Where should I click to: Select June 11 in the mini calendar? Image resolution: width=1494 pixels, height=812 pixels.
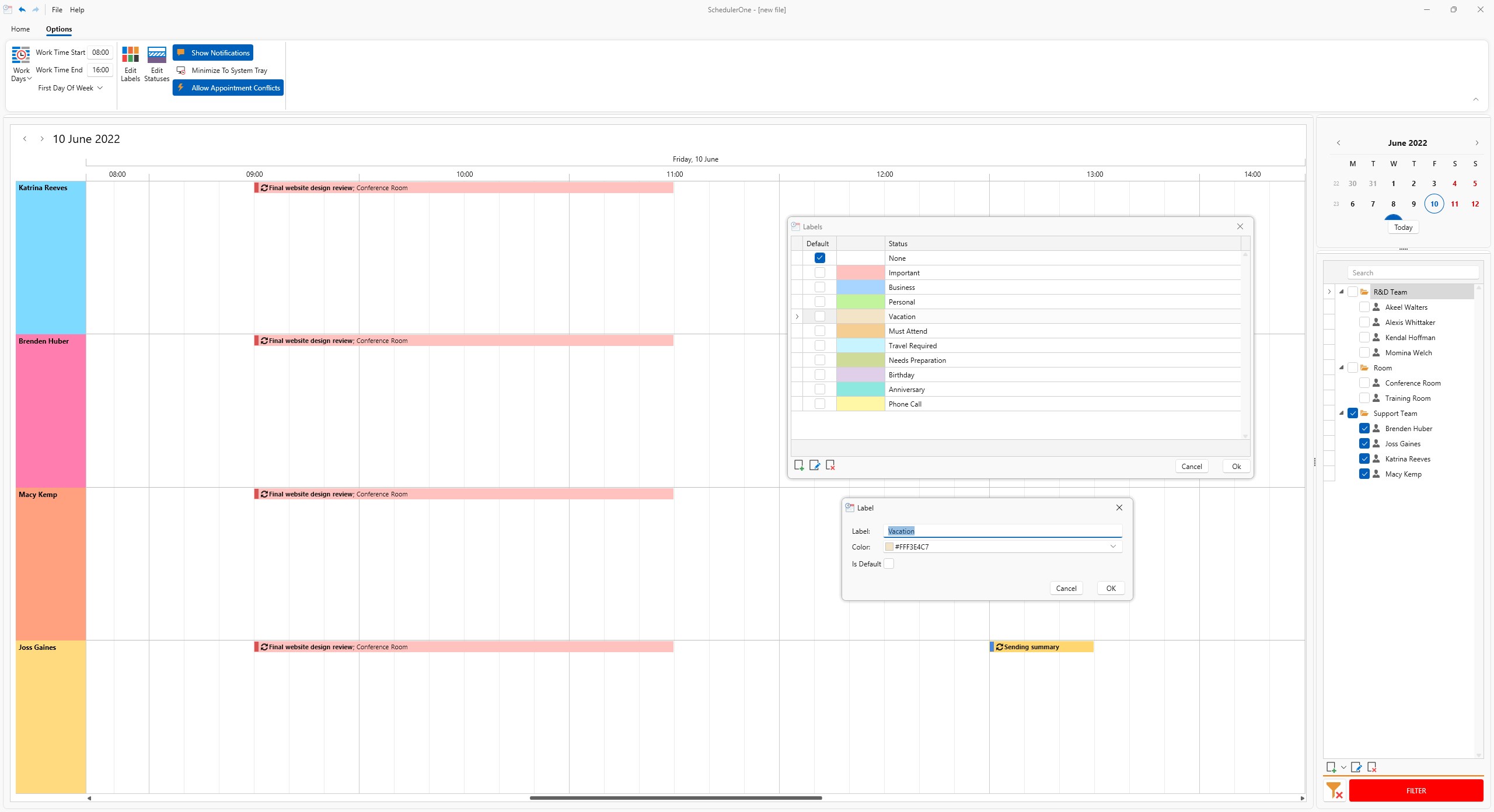[x=1454, y=204]
